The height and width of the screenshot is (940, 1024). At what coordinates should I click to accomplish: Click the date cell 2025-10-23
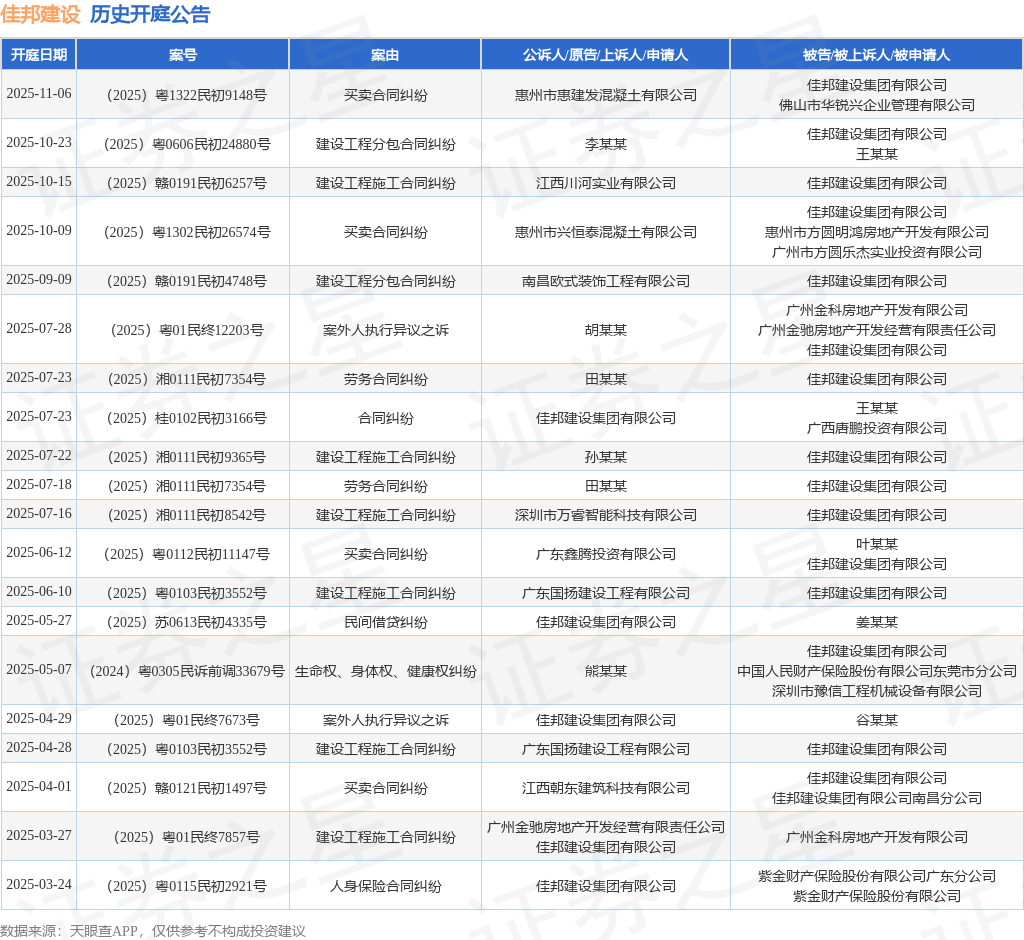click(x=39, y=142)
